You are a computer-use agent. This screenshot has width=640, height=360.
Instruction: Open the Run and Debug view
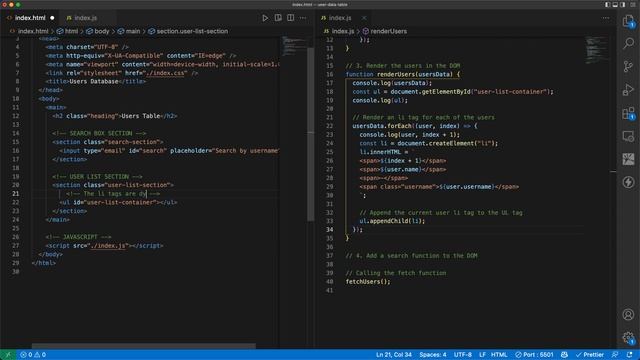click(x=629, y=89)
